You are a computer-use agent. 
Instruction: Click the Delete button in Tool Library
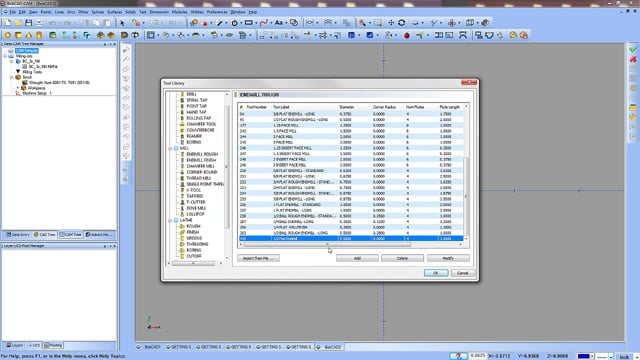click(402, 258)
